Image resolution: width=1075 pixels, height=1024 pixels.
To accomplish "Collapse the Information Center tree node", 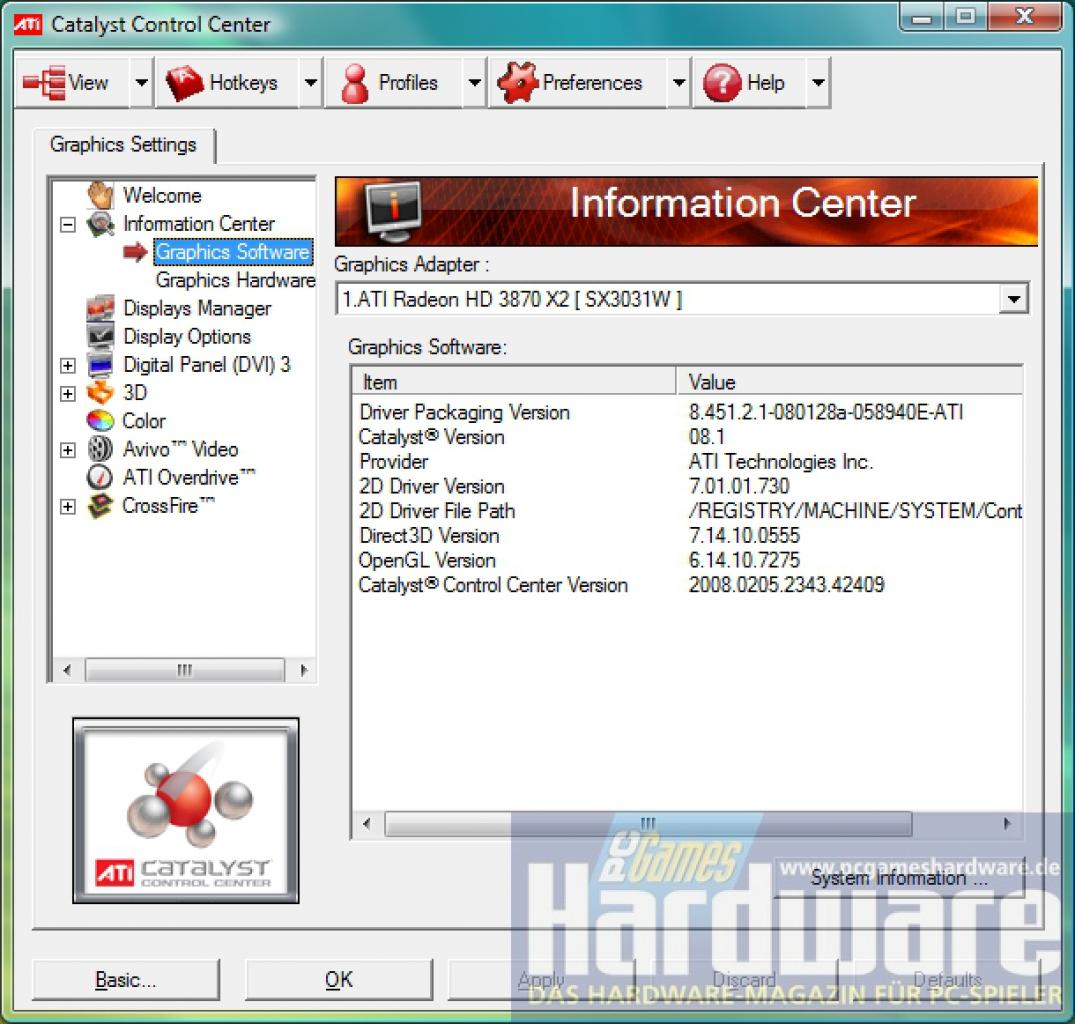I will [68, 225].
